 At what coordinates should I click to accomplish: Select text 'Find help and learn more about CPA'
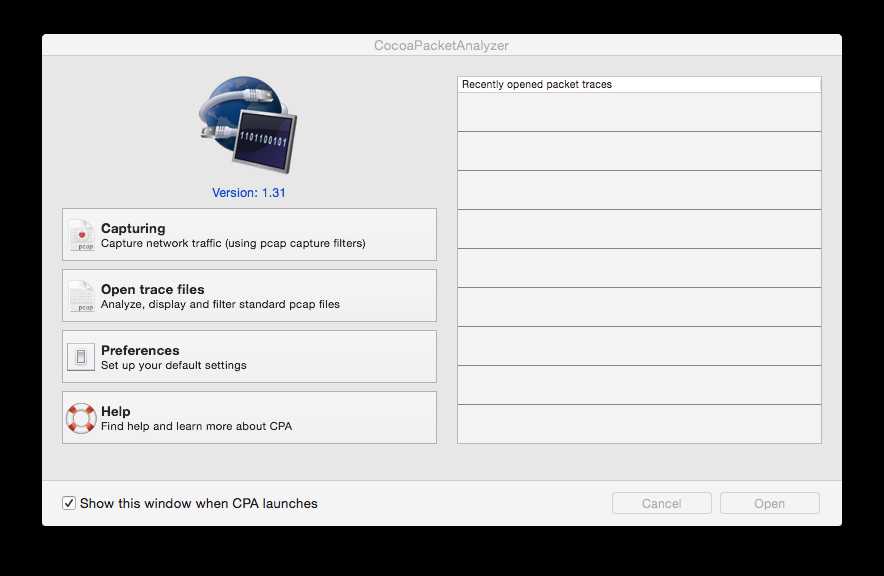(x=197, y=426)
